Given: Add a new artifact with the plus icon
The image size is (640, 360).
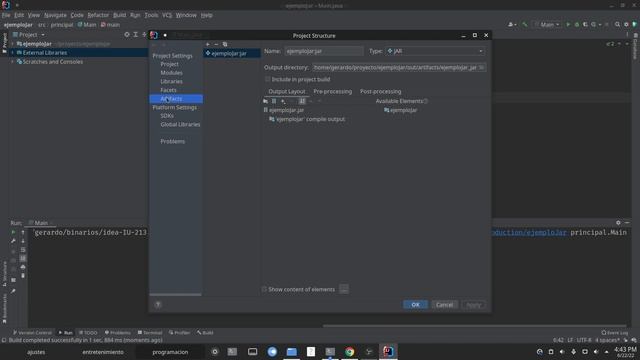Looking at the screenshot, I should [x=208, y=44].
